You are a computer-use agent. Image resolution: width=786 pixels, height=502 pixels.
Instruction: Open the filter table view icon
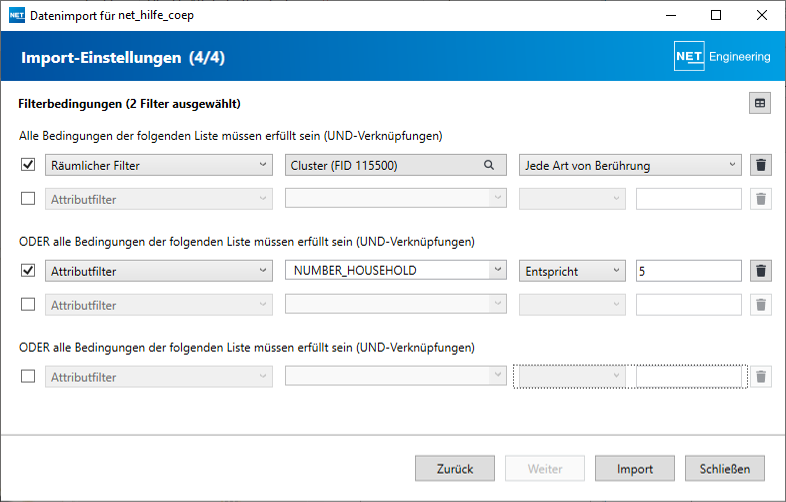click(760, 103)
